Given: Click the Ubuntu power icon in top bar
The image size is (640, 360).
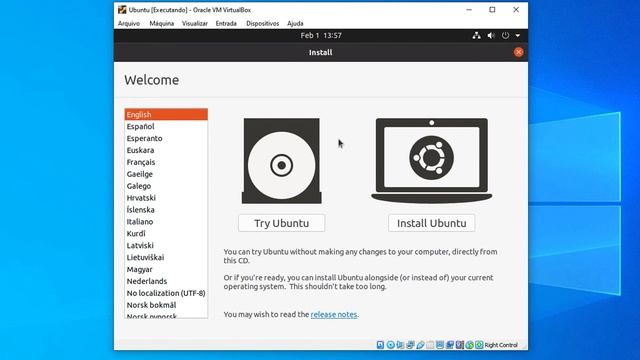Looking at the screenshot, I should pos(505,36).
